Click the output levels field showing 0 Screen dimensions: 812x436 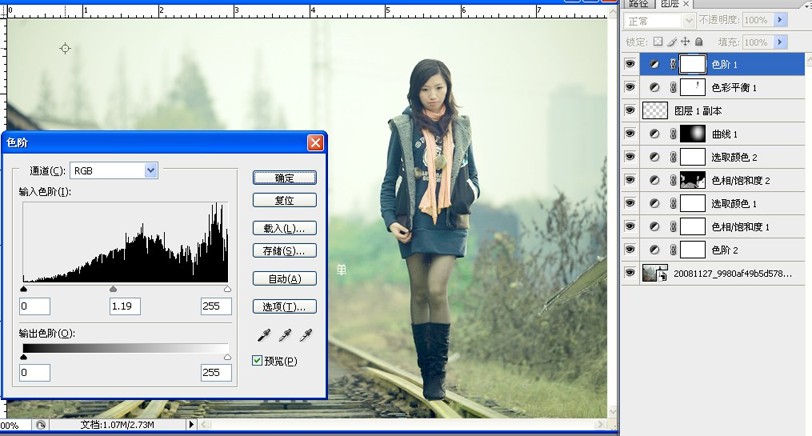point(35,372)
